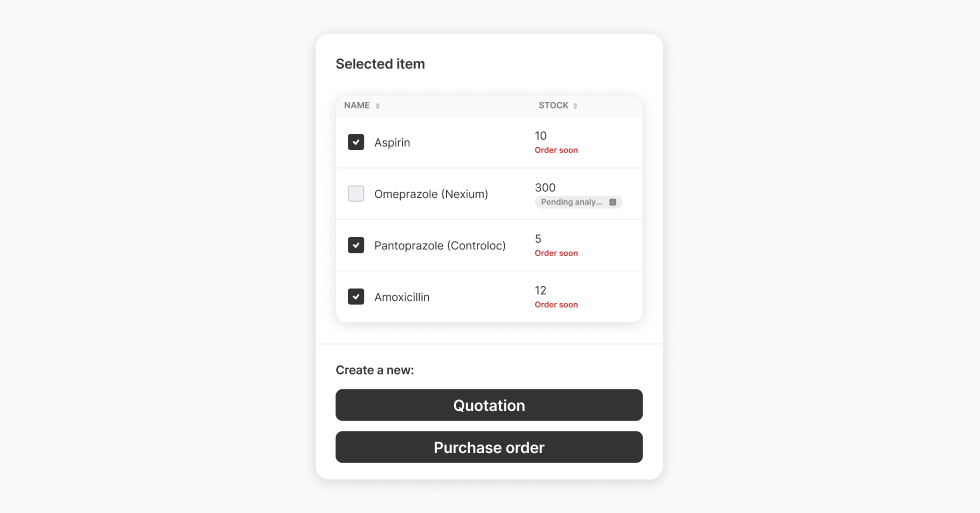Select the Omeprazole (Nexium) row label
980x513 pixels.
431,194
